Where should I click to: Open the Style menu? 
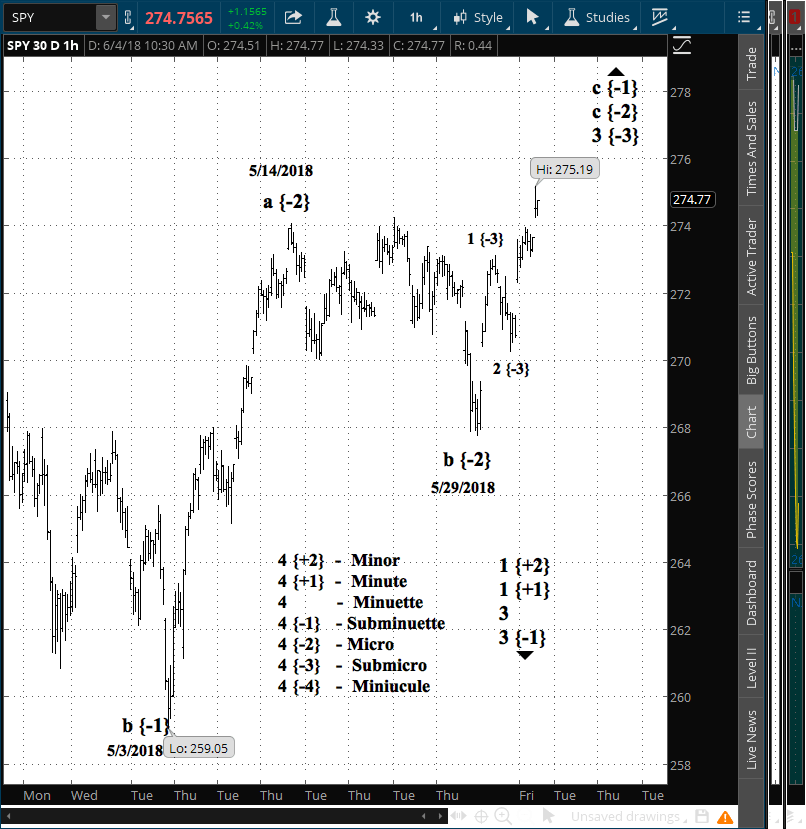(x=478, y=17)
